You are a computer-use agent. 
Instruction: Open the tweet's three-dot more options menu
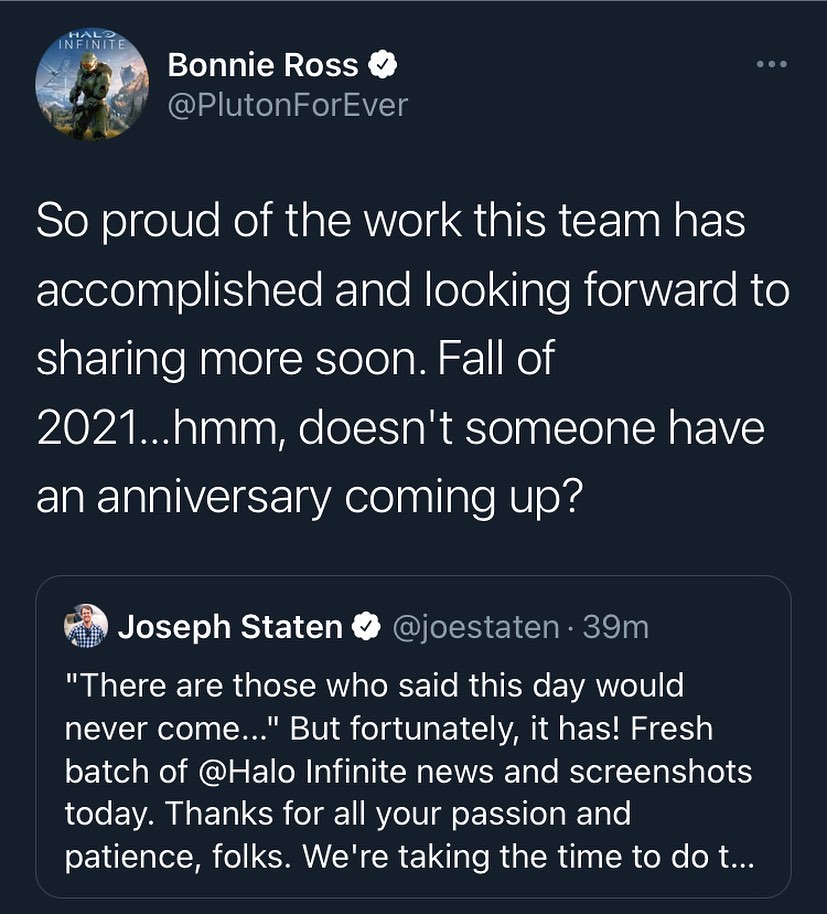[x=771, y=65]
